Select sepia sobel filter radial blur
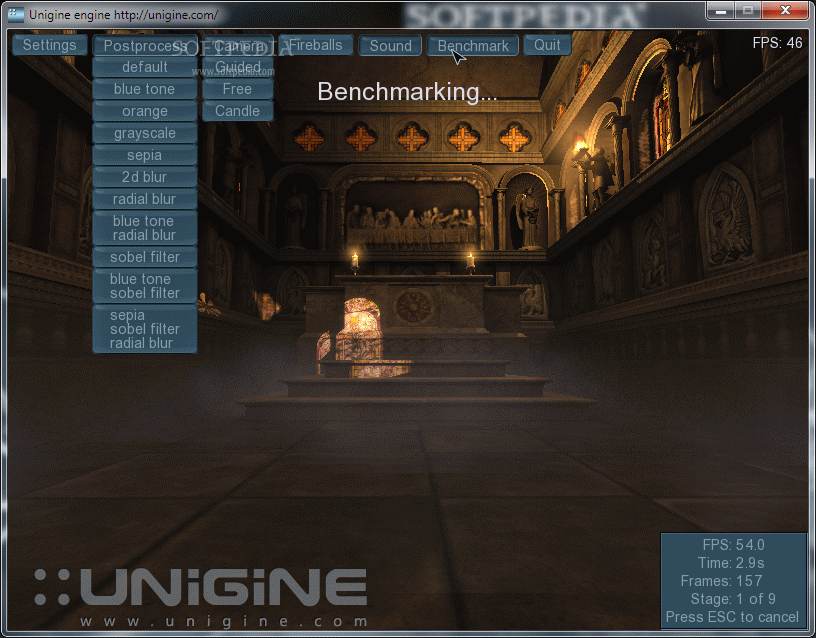The height and width of the screenshot is (638, 816). coord(145,329)
